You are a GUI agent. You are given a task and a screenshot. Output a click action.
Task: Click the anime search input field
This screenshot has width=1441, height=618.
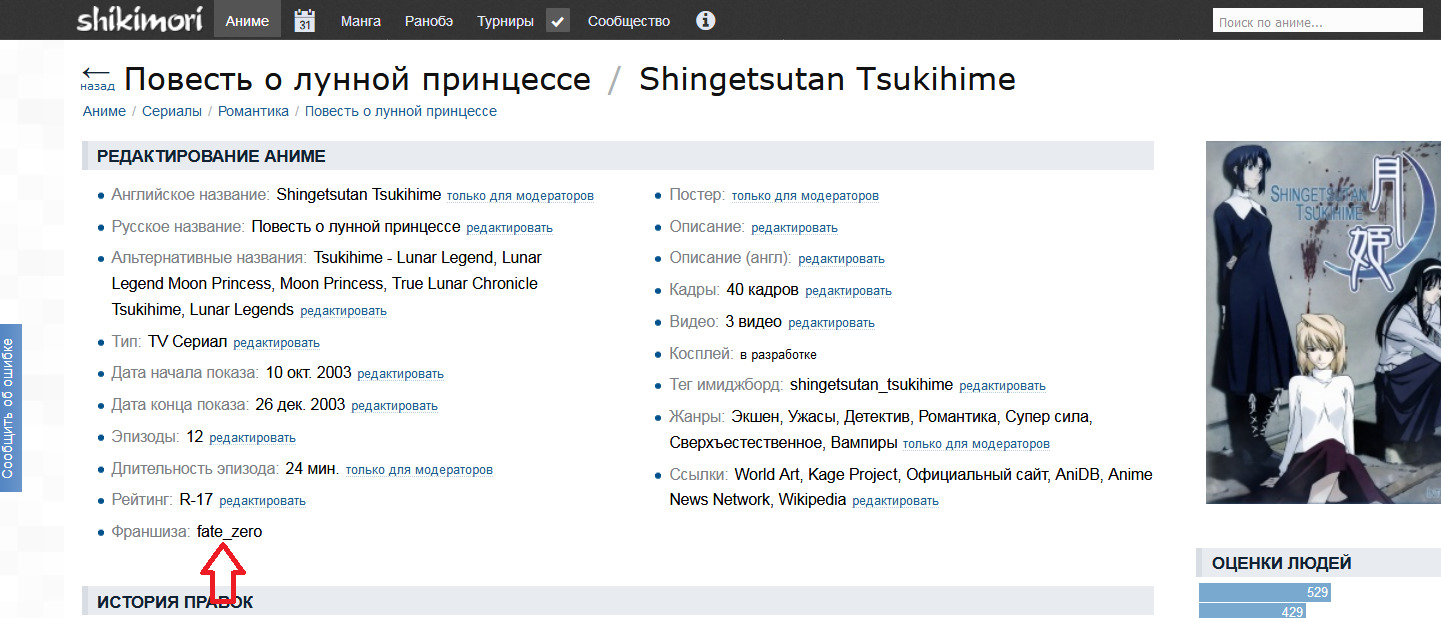[x=1316, y=21]
